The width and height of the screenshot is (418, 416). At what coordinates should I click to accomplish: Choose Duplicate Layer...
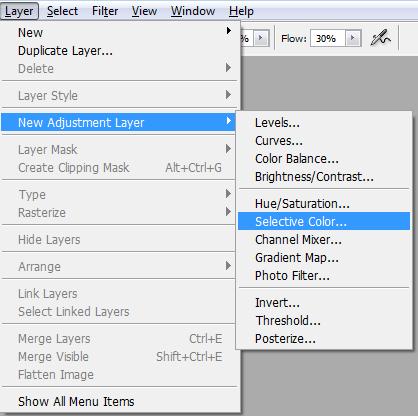pos(120,50)
